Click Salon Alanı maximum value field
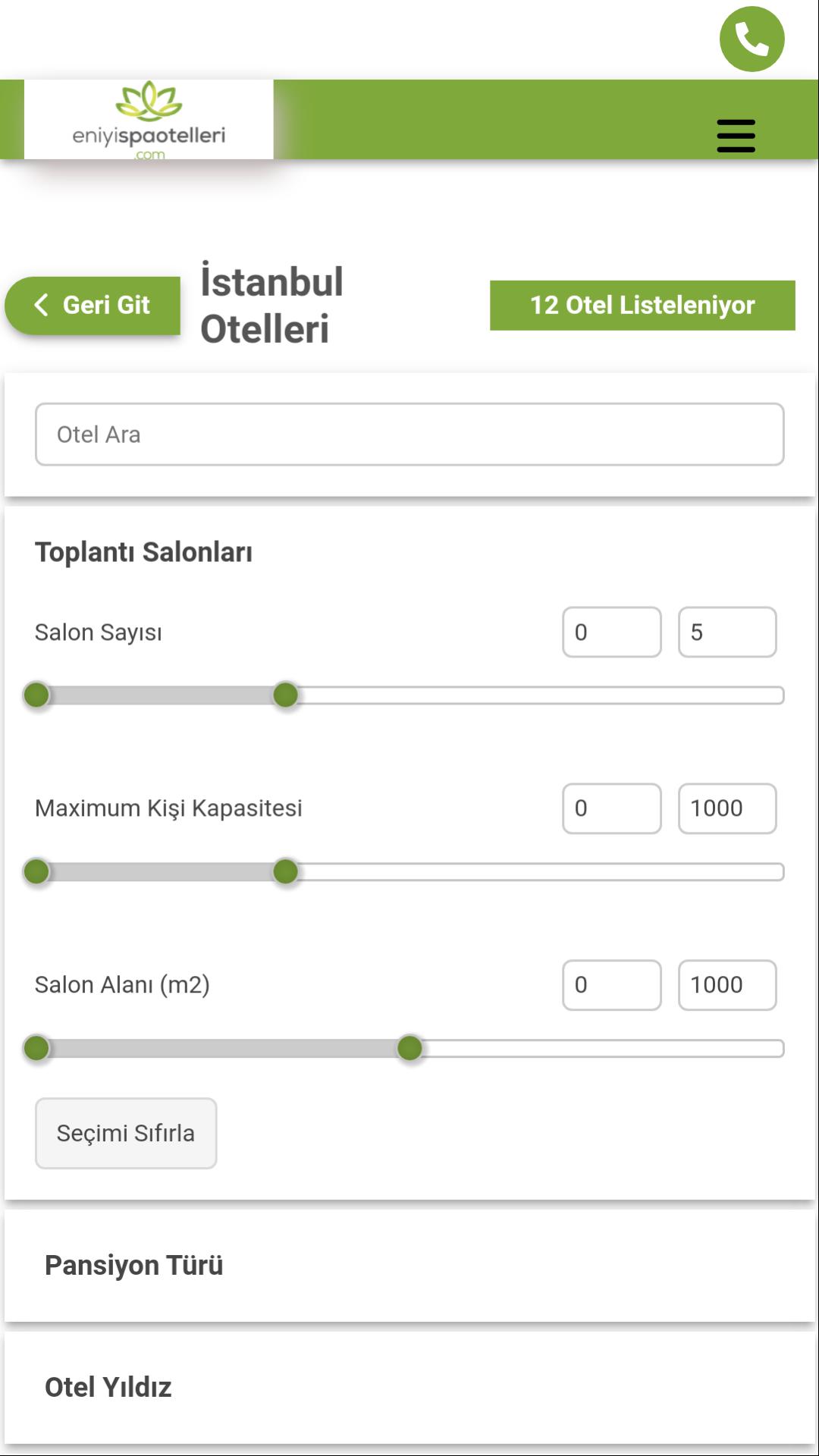The width and height of the screenshot is (819, 1456). (727, 985)
